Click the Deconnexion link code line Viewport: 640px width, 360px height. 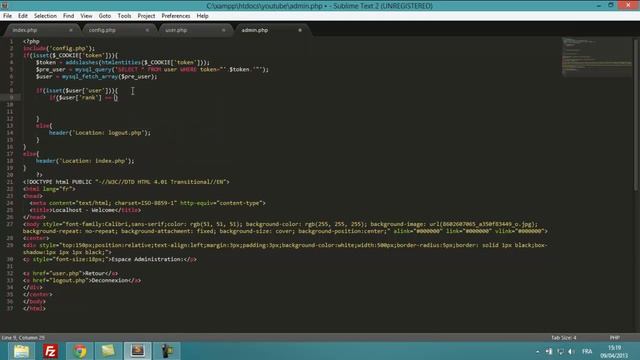pyautogui.click(x=82, y=280)
